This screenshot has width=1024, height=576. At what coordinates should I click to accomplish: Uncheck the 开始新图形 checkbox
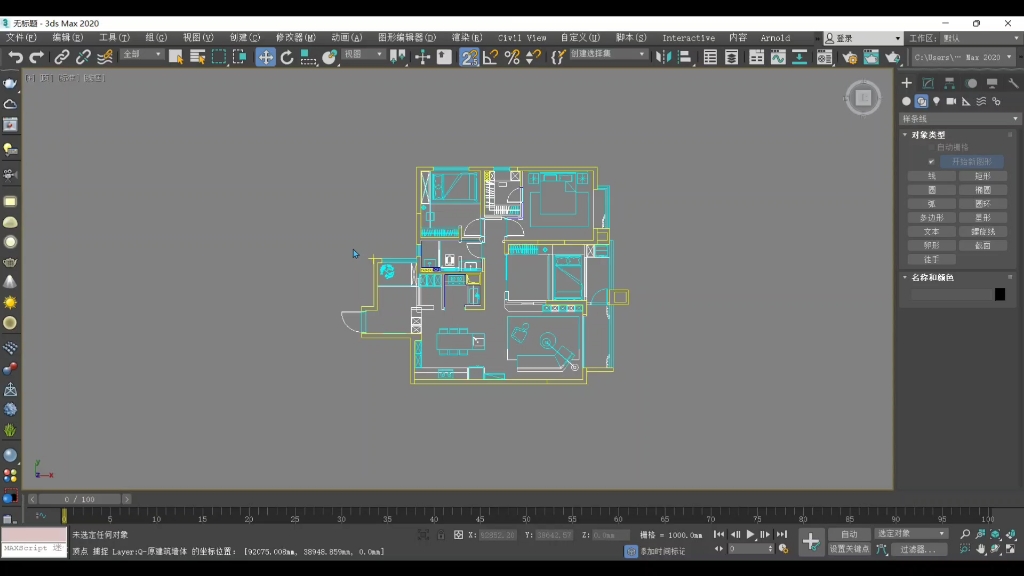pyautogui.click(x=932, y=161)
